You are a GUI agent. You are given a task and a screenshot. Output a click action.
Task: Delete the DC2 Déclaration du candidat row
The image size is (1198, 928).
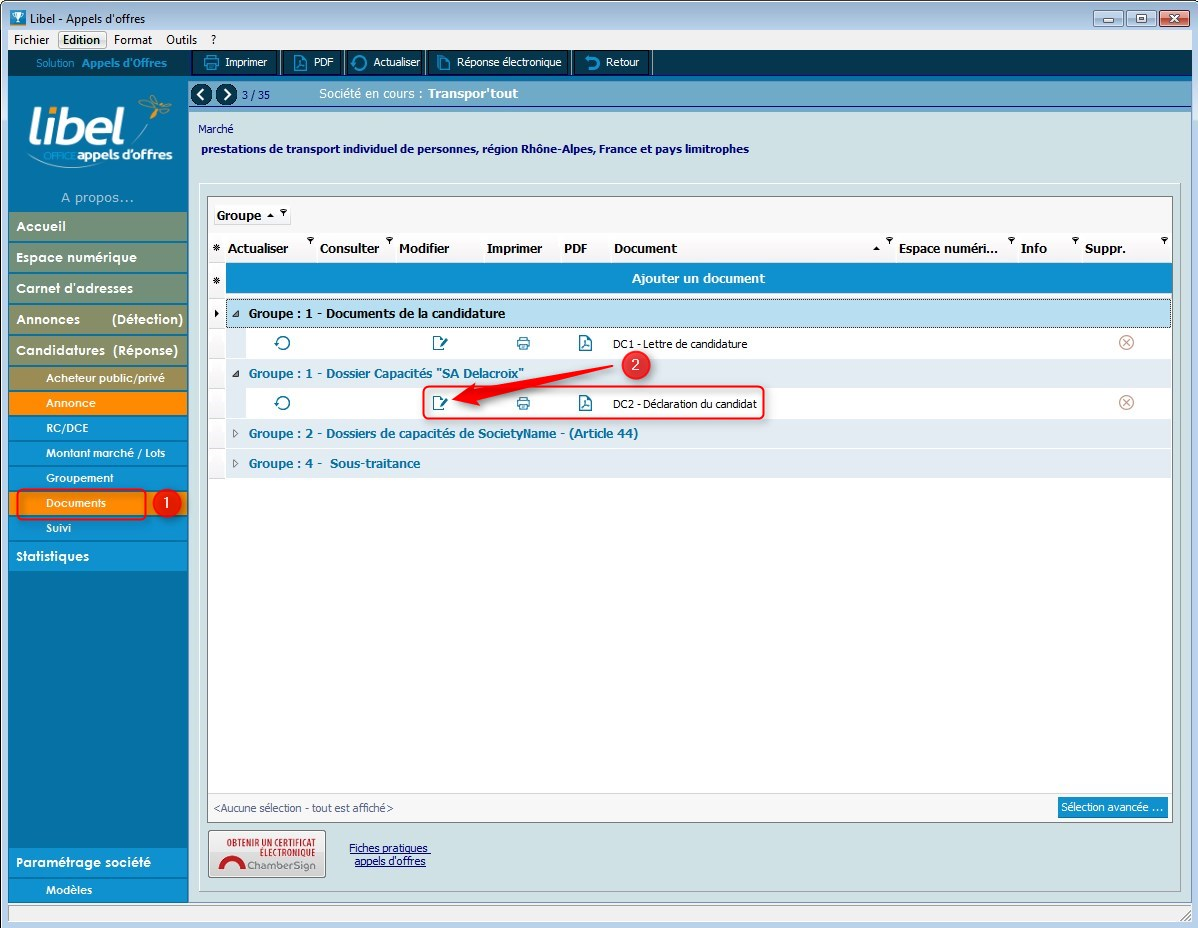coord(1125,403)
